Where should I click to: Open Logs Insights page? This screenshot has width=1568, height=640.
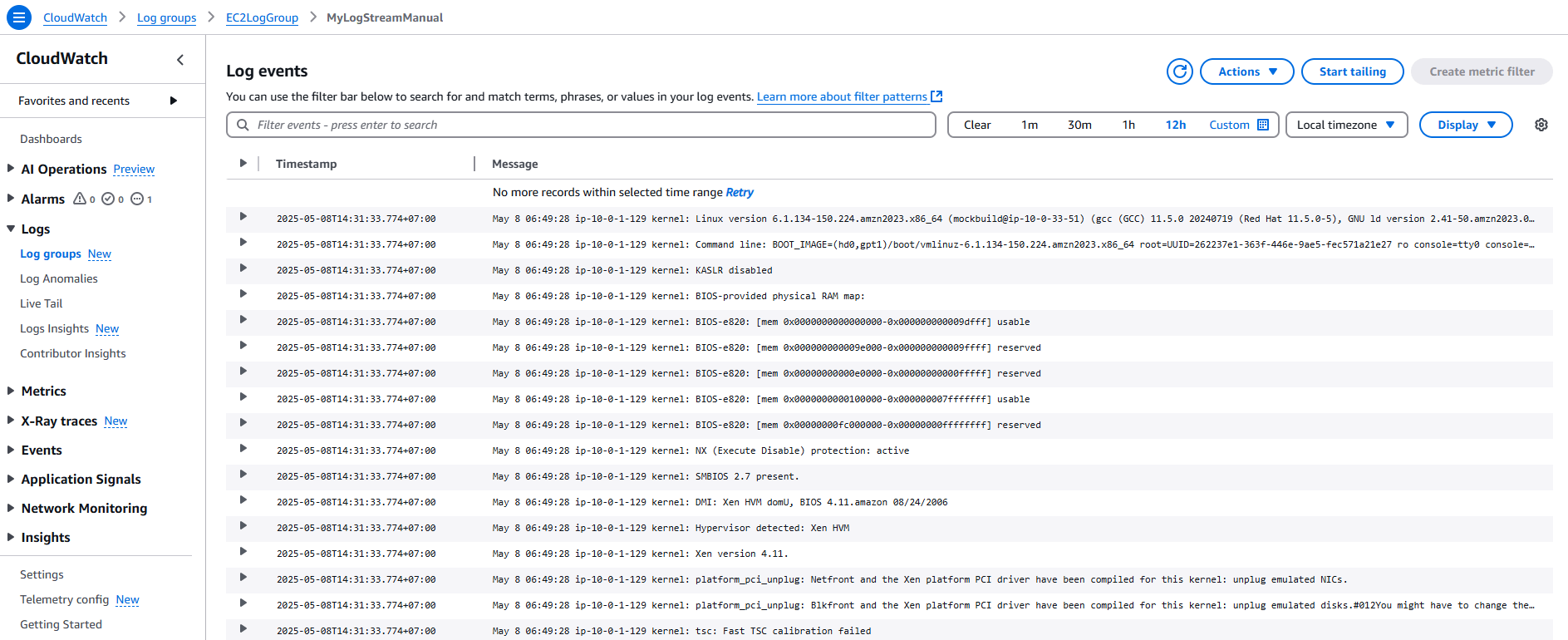(54, 328)
